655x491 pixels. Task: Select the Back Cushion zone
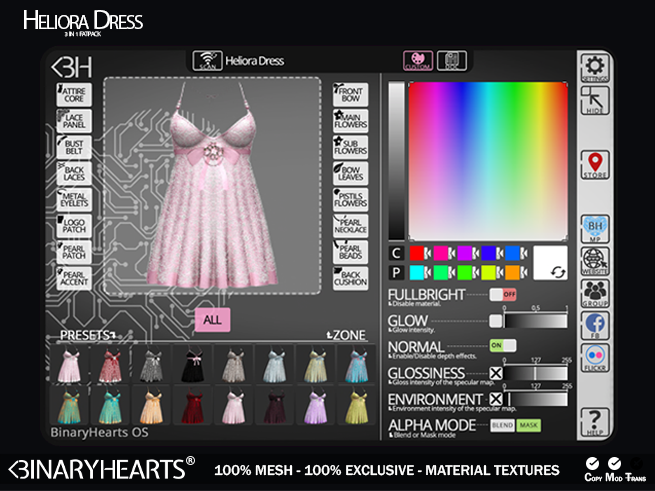(350, 278)
